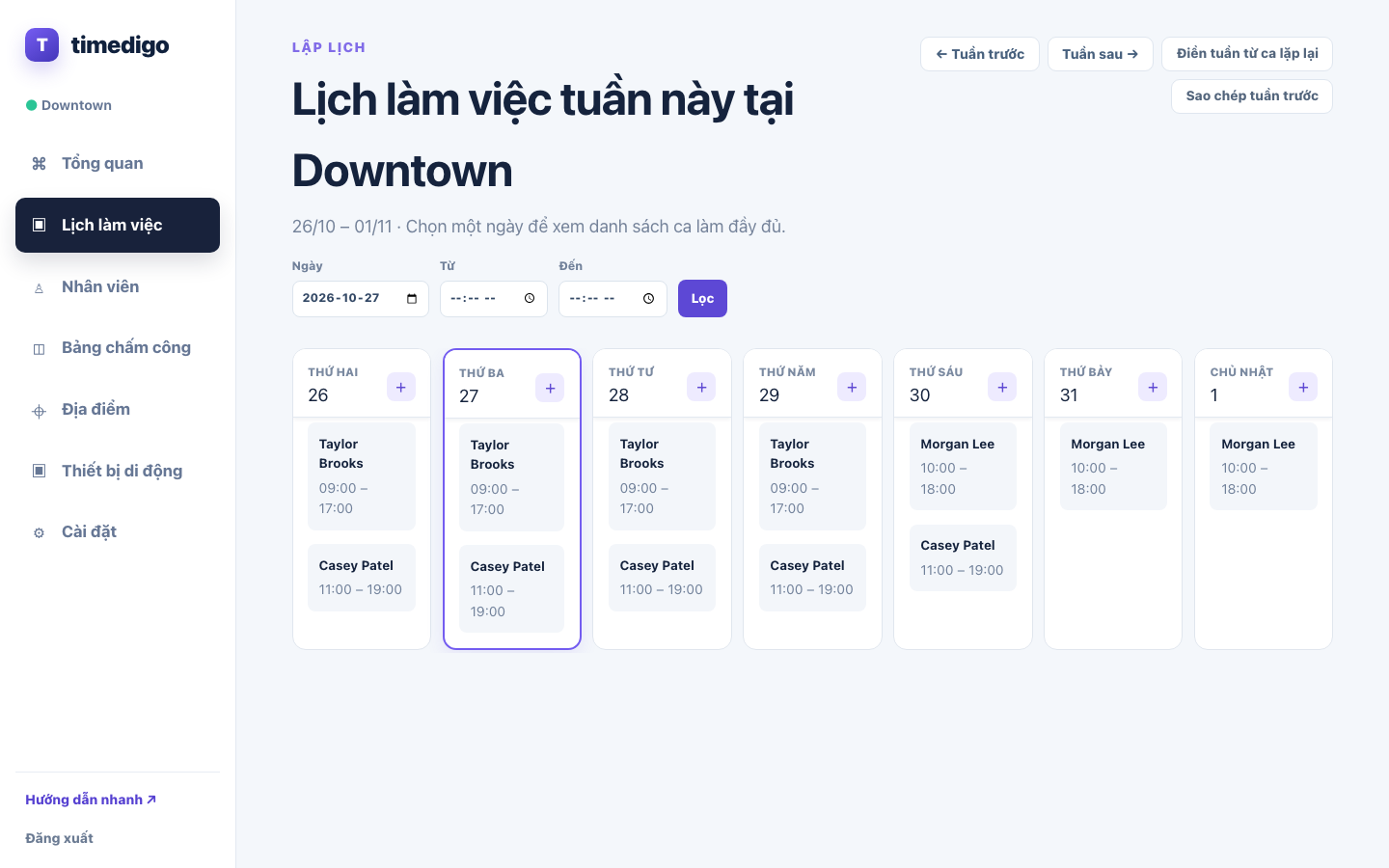
Task: Open Hướng dẫn nhanh link
Action: (x=91, y=800)
